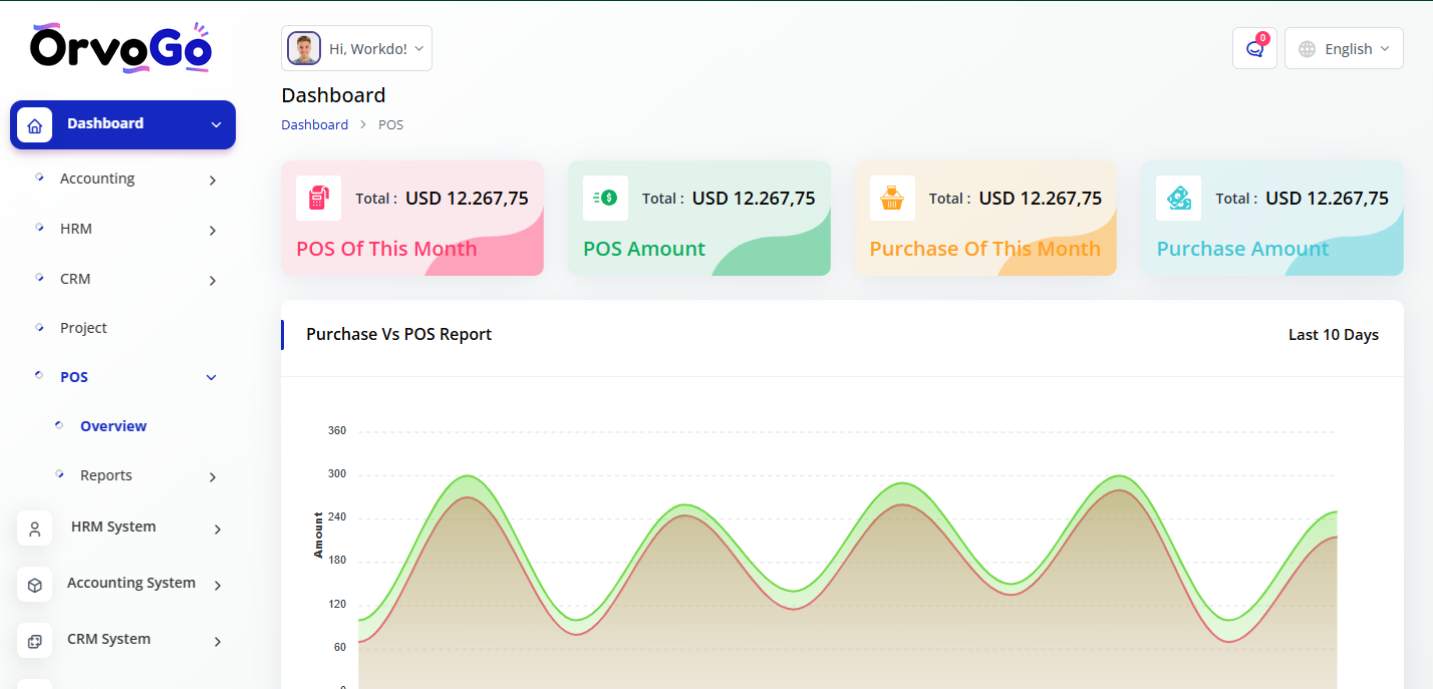Open the chat messages notification icon
This screenshot has width=1433, height=689.
[x=1254, y=48]
